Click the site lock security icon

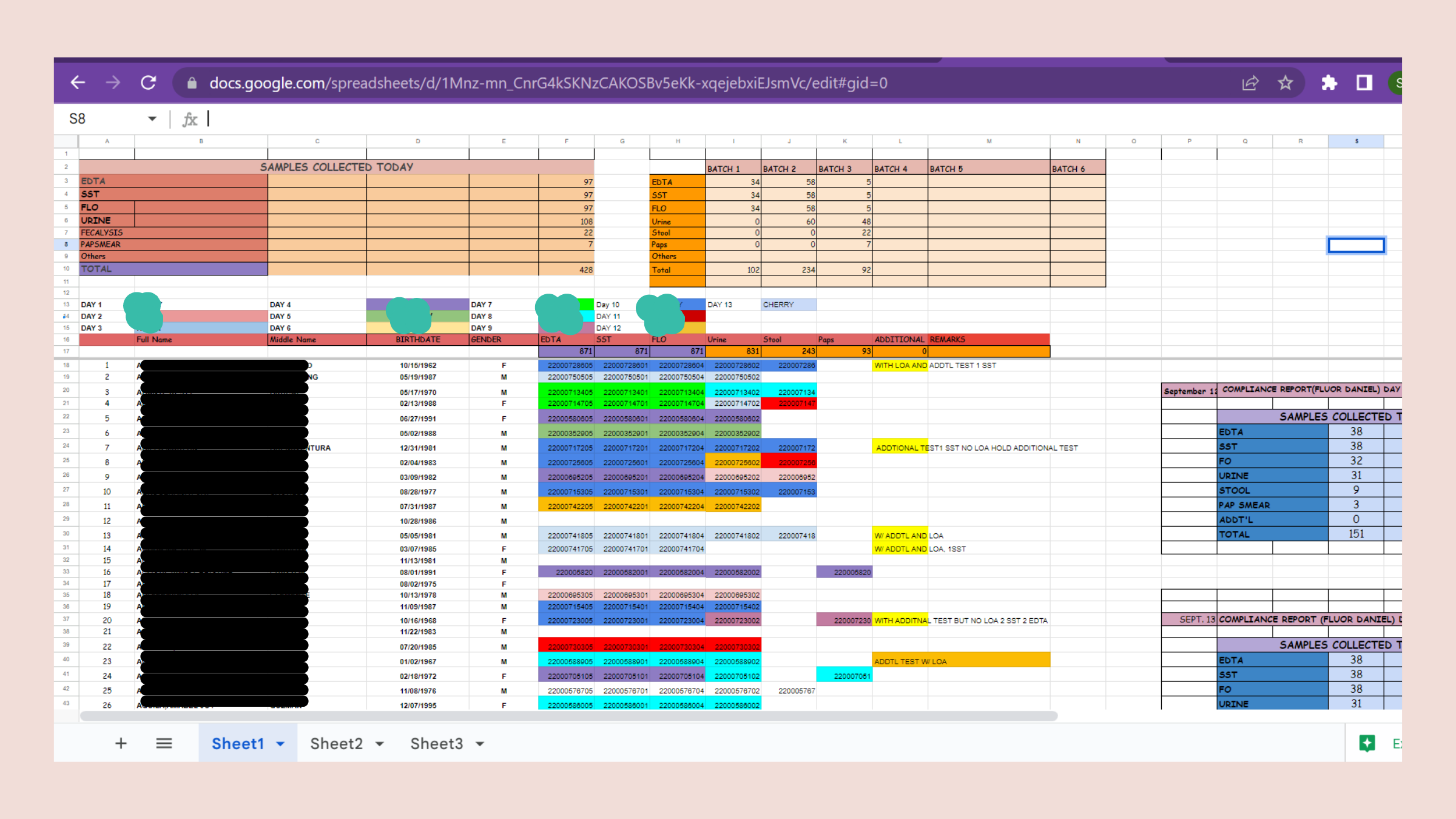point(192,83)
